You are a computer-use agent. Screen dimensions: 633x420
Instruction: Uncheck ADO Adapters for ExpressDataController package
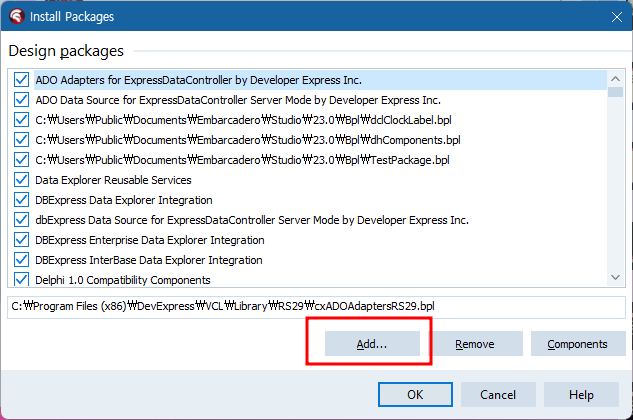(x=21, y=80)
